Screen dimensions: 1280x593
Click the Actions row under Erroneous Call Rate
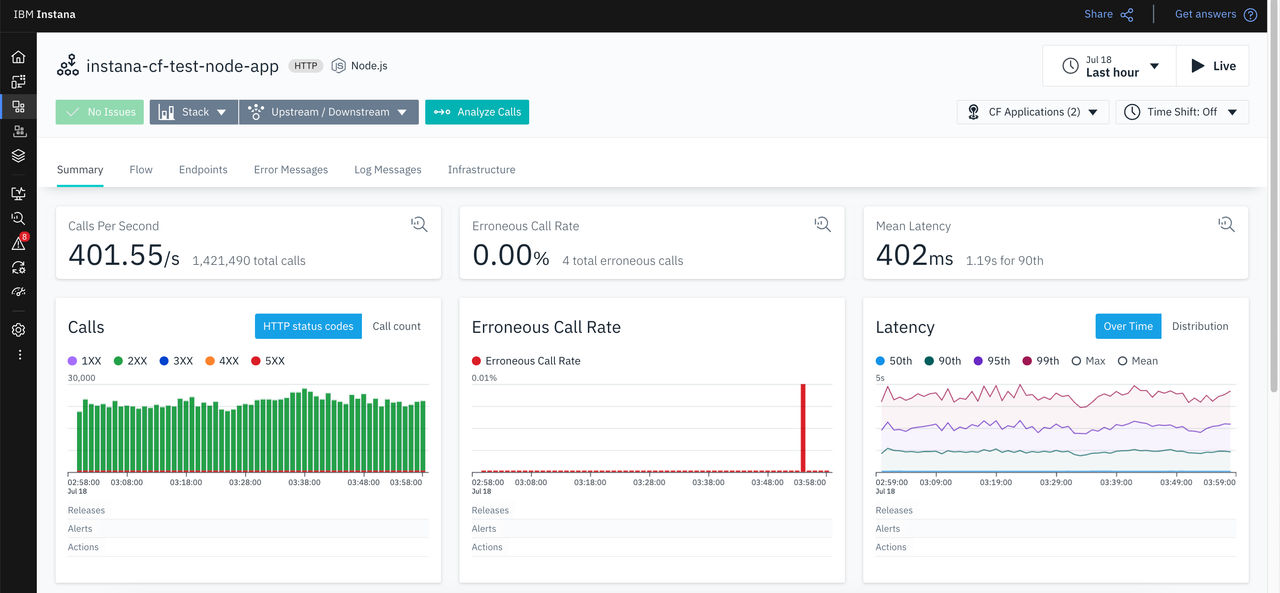(x=652, y=547)
